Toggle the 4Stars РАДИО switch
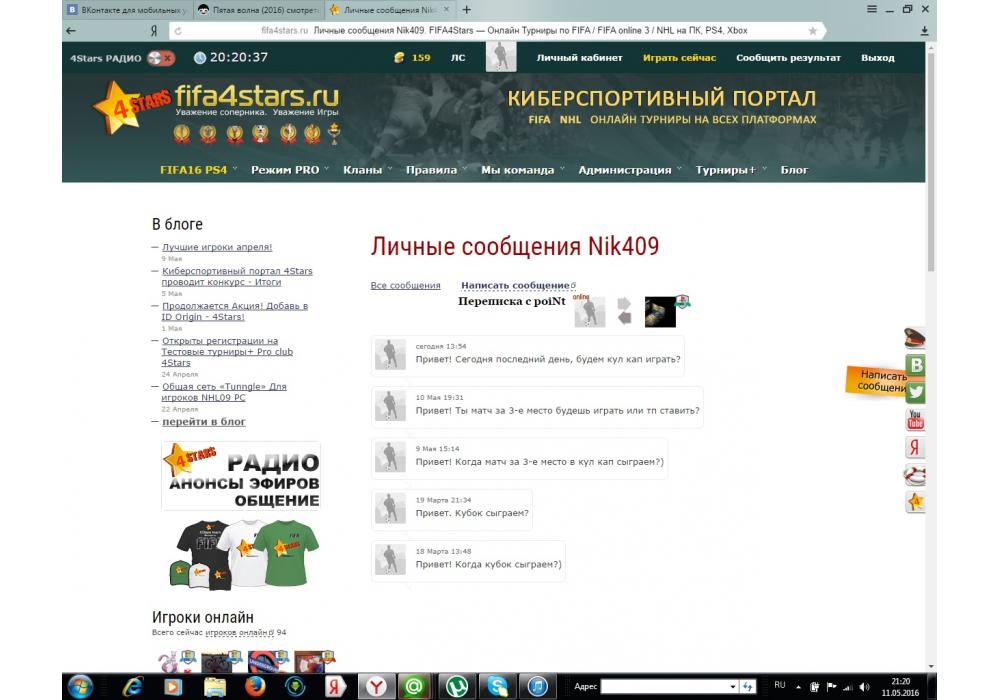The width and height of the screenshot is (1000, 700). tap(160, 58)
